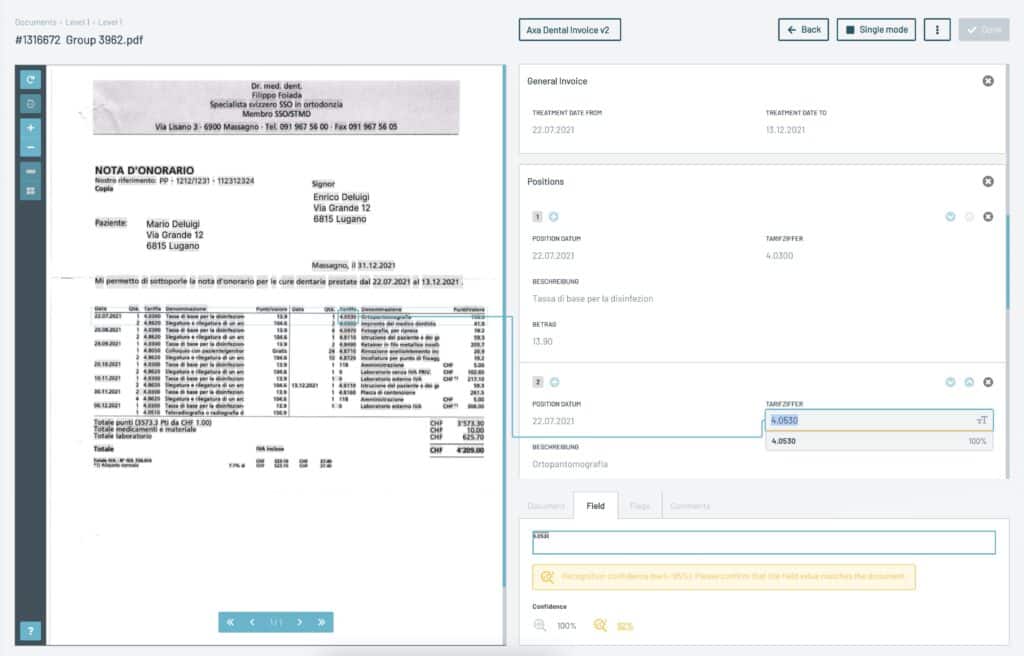Add a row after position 2 with plus icon
The height and width of the screenshot is (656, 1024).
[554, 382]
